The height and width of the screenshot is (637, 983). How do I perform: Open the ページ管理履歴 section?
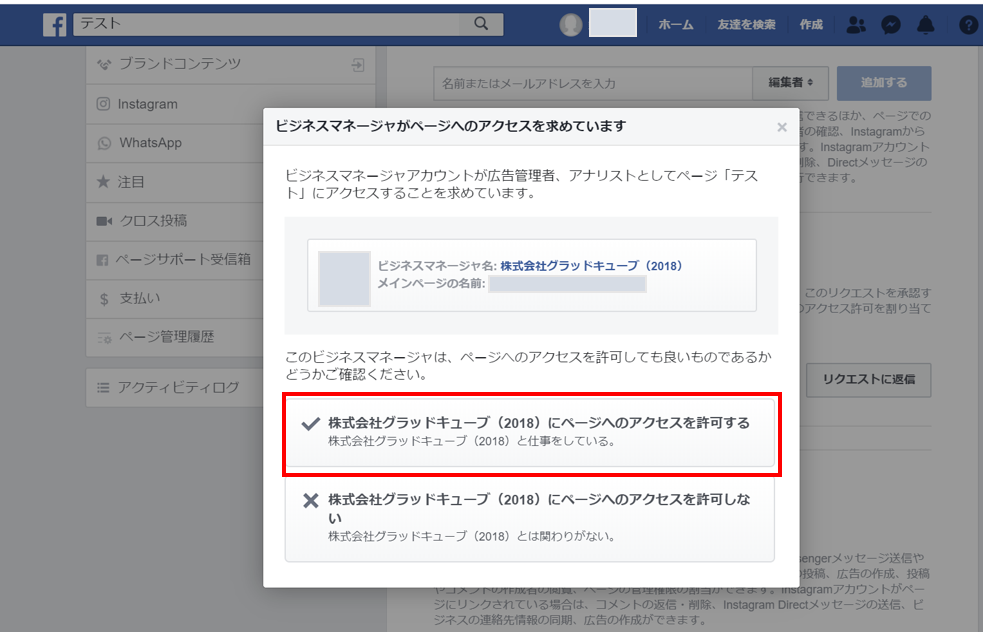tap(174, 337)
